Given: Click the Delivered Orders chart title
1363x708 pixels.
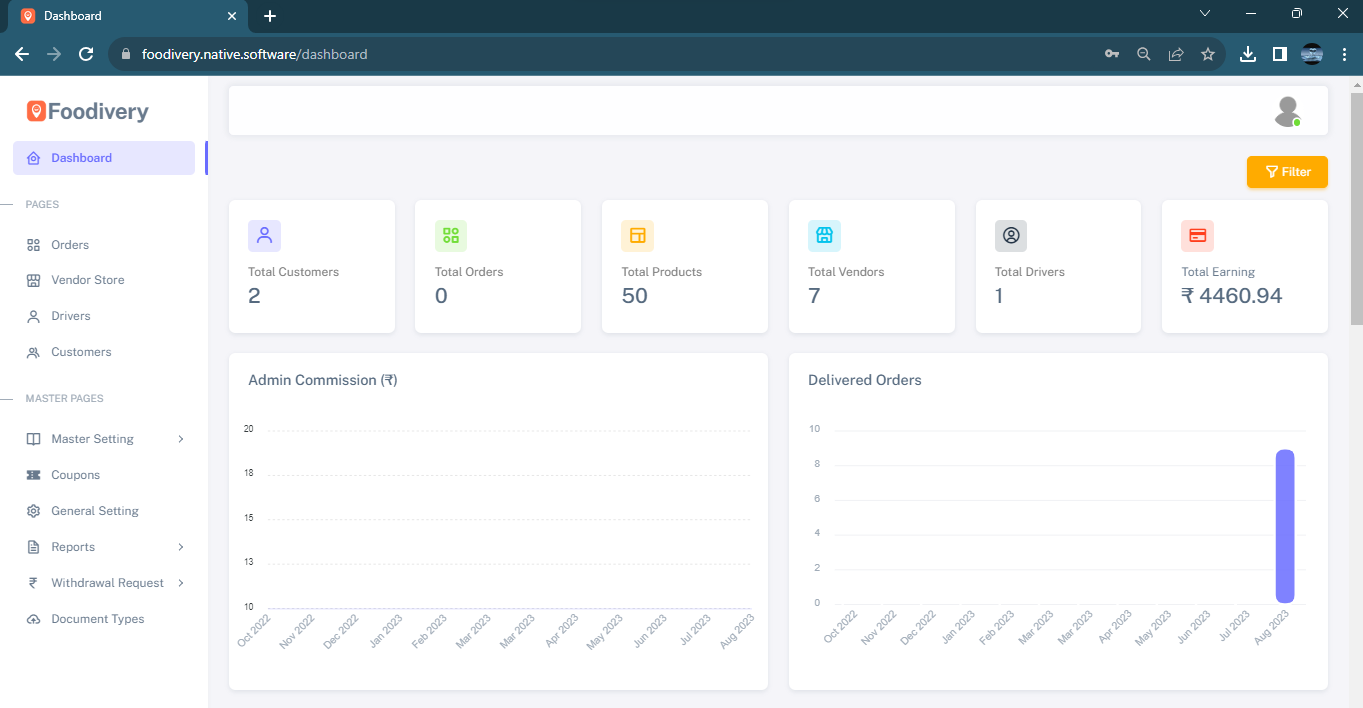Looking at the screenshot, I should 865,380.
